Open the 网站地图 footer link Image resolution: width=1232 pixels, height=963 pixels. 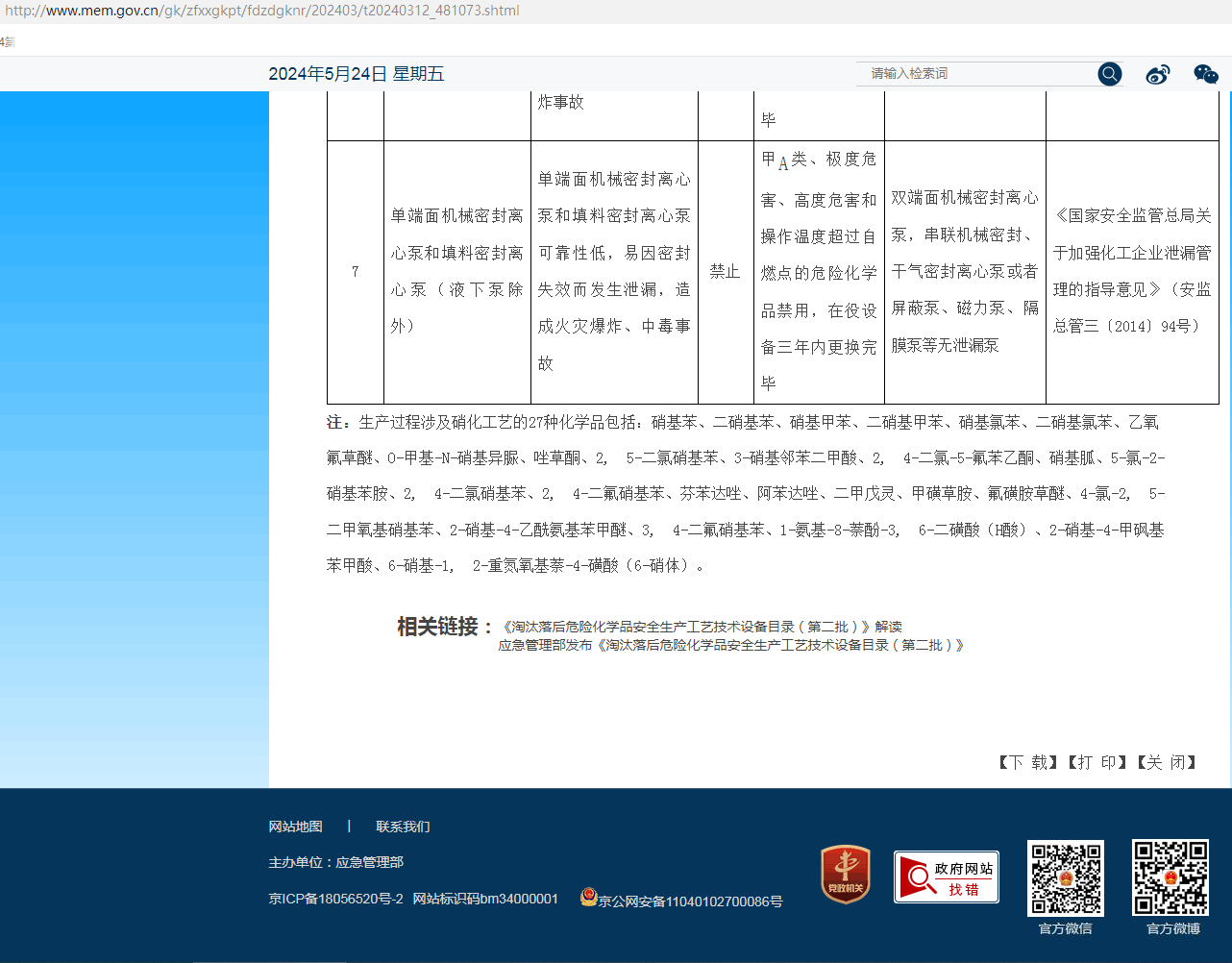[295, 827]
